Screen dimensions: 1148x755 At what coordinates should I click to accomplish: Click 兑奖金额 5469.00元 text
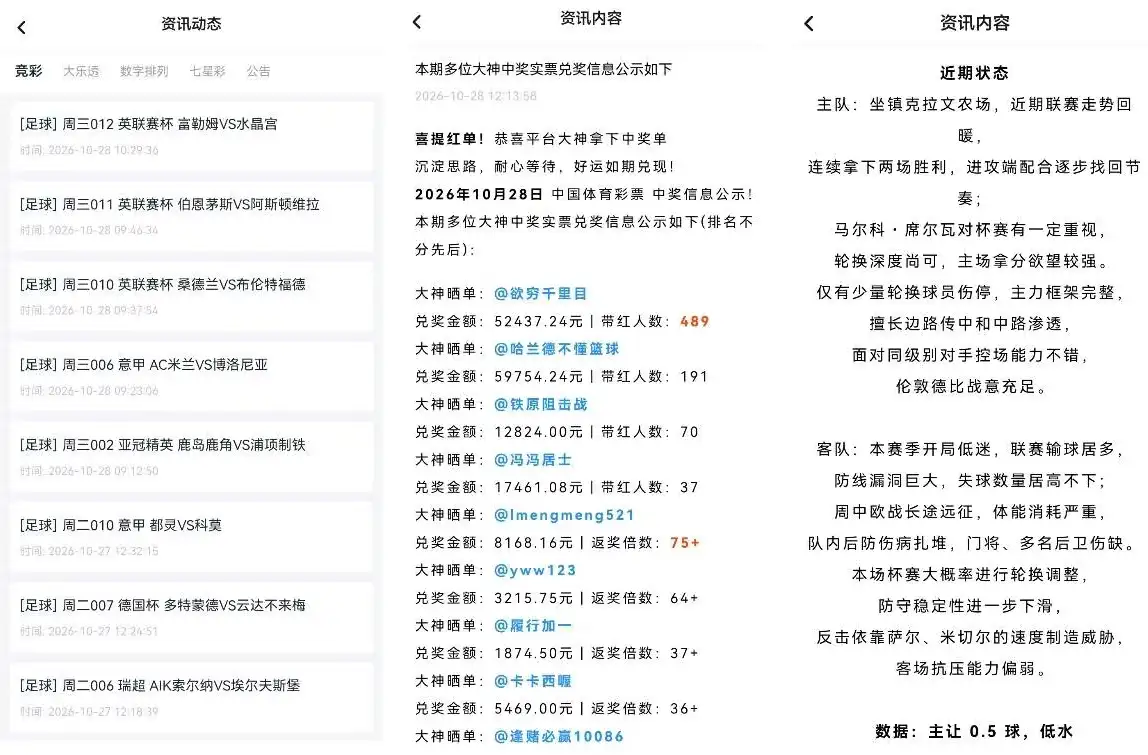[x=493, y=709]
